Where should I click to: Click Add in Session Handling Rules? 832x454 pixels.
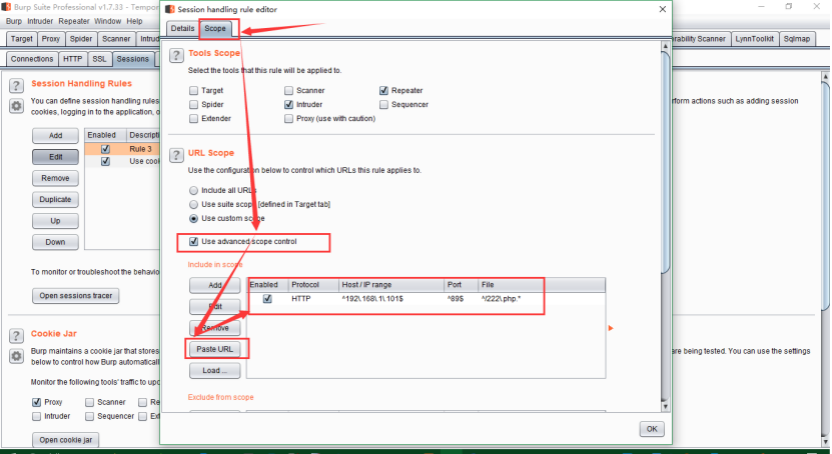pos(55,136)
